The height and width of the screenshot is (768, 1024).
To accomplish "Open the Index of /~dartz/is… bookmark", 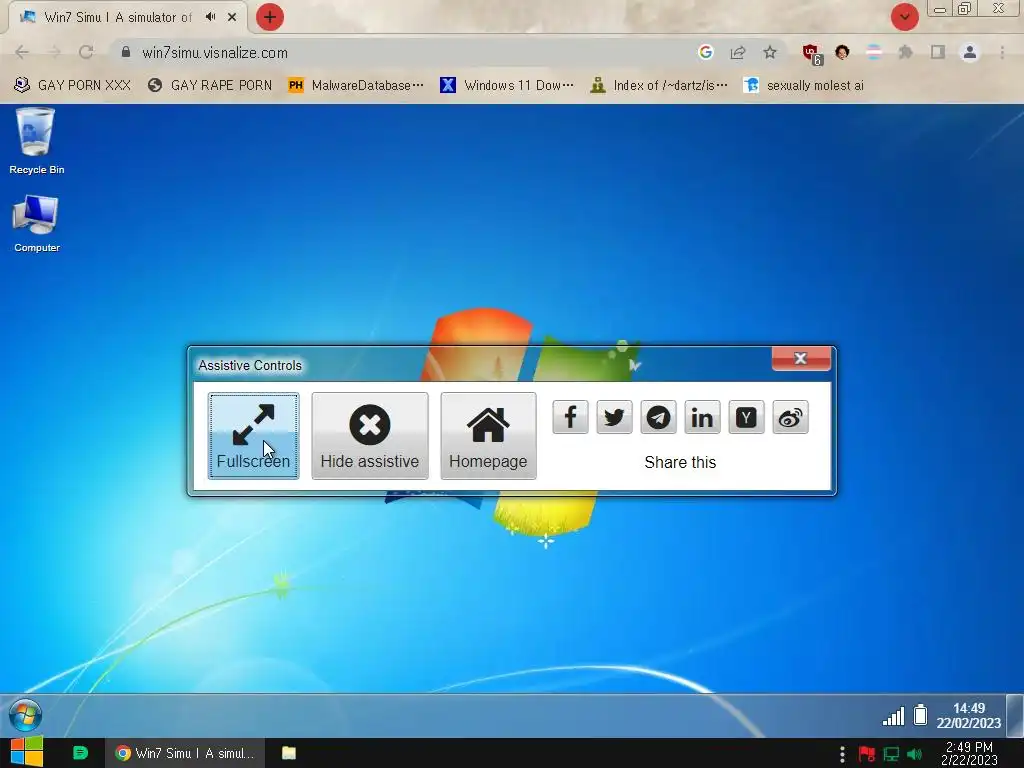I will pyautogui.click(x=659, y=85).
